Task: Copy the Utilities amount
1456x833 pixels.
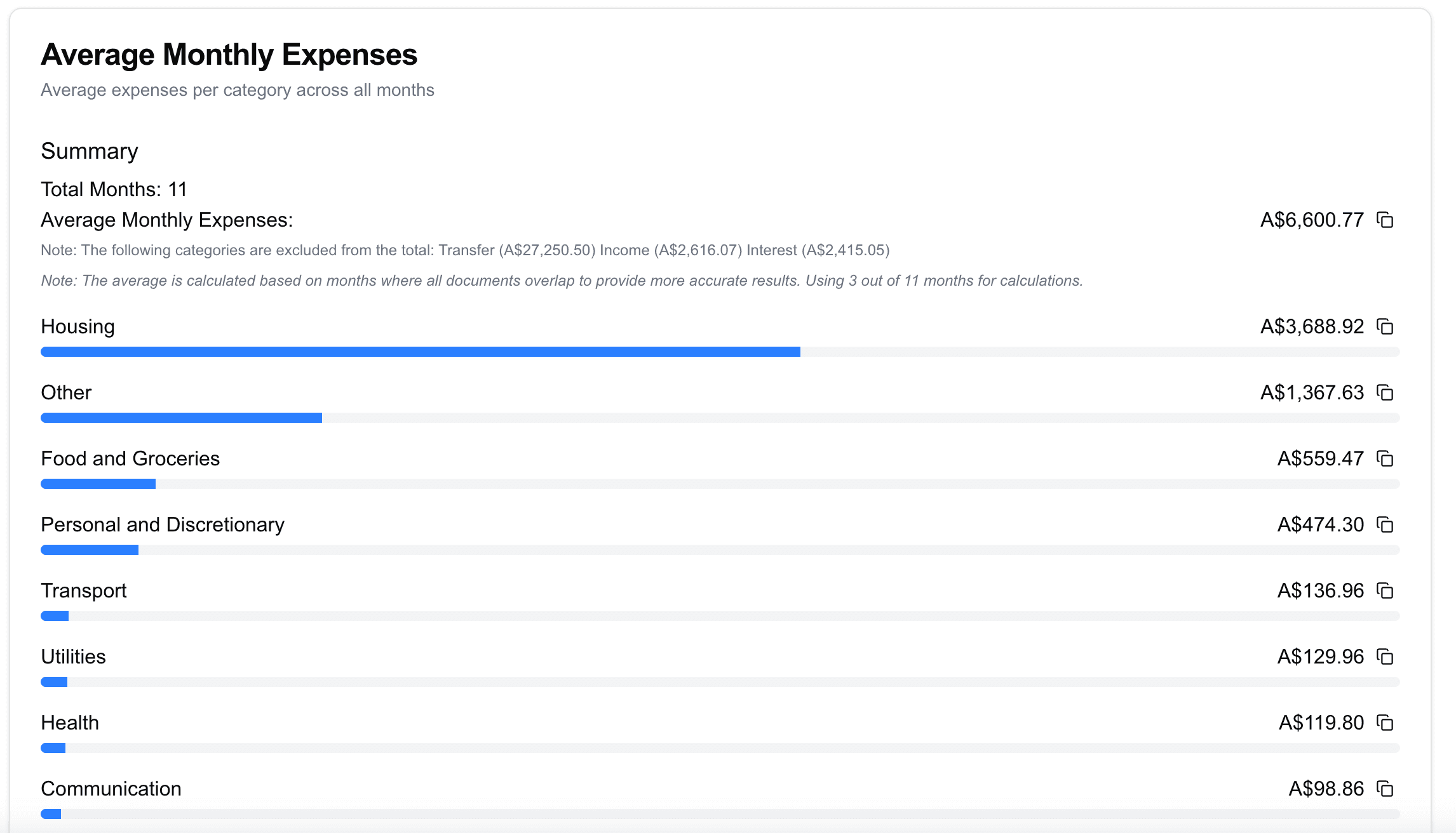Action: pos(1385,656)
